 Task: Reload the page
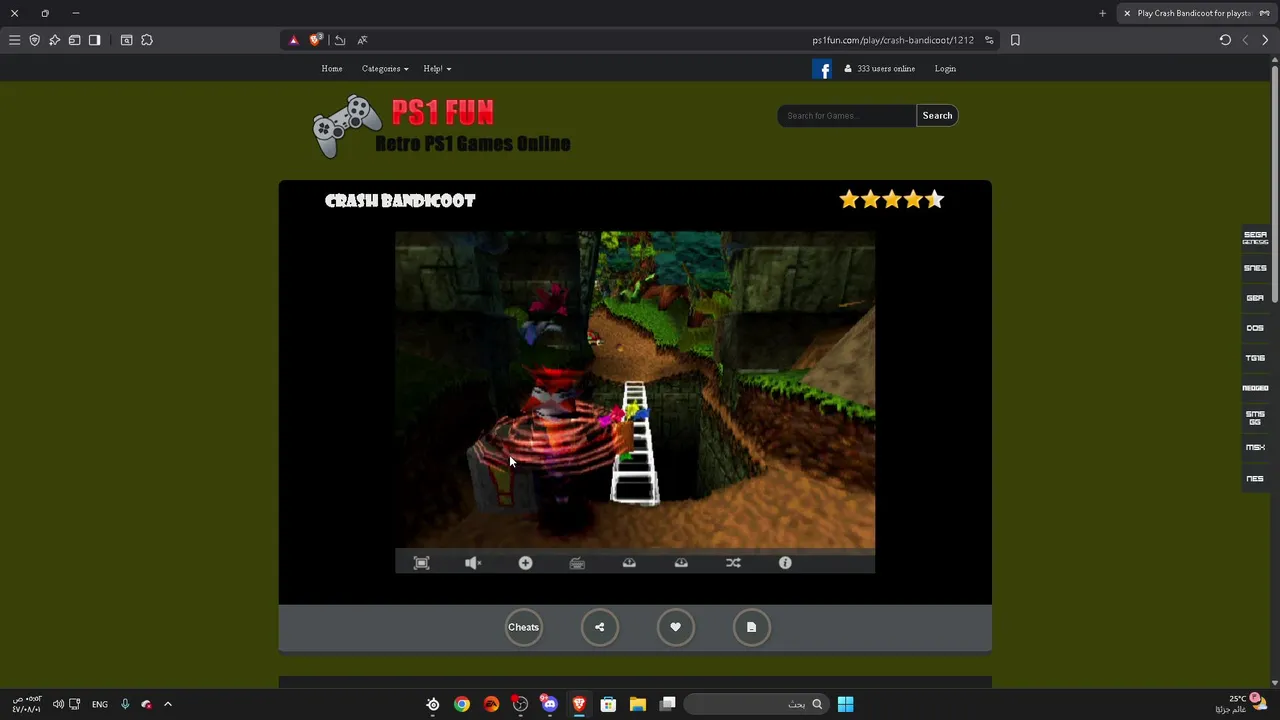(1225, 40)
